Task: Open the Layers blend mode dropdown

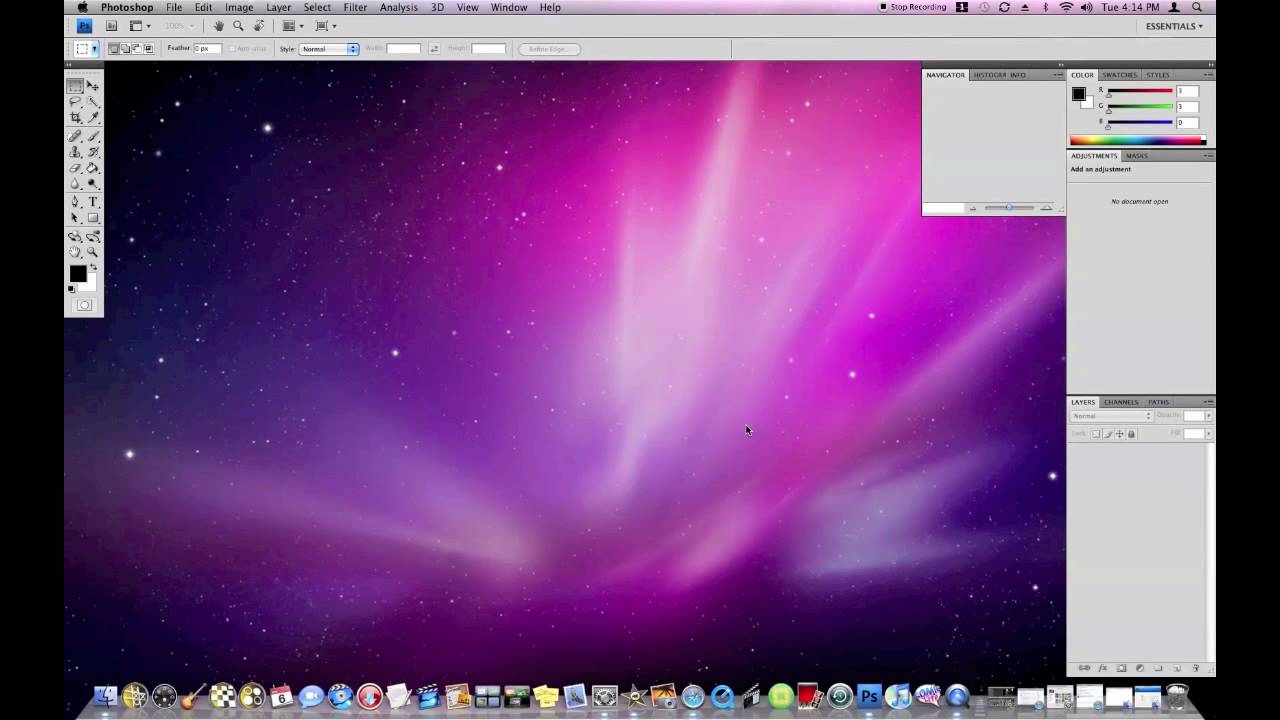Action: coord(1111,416)
